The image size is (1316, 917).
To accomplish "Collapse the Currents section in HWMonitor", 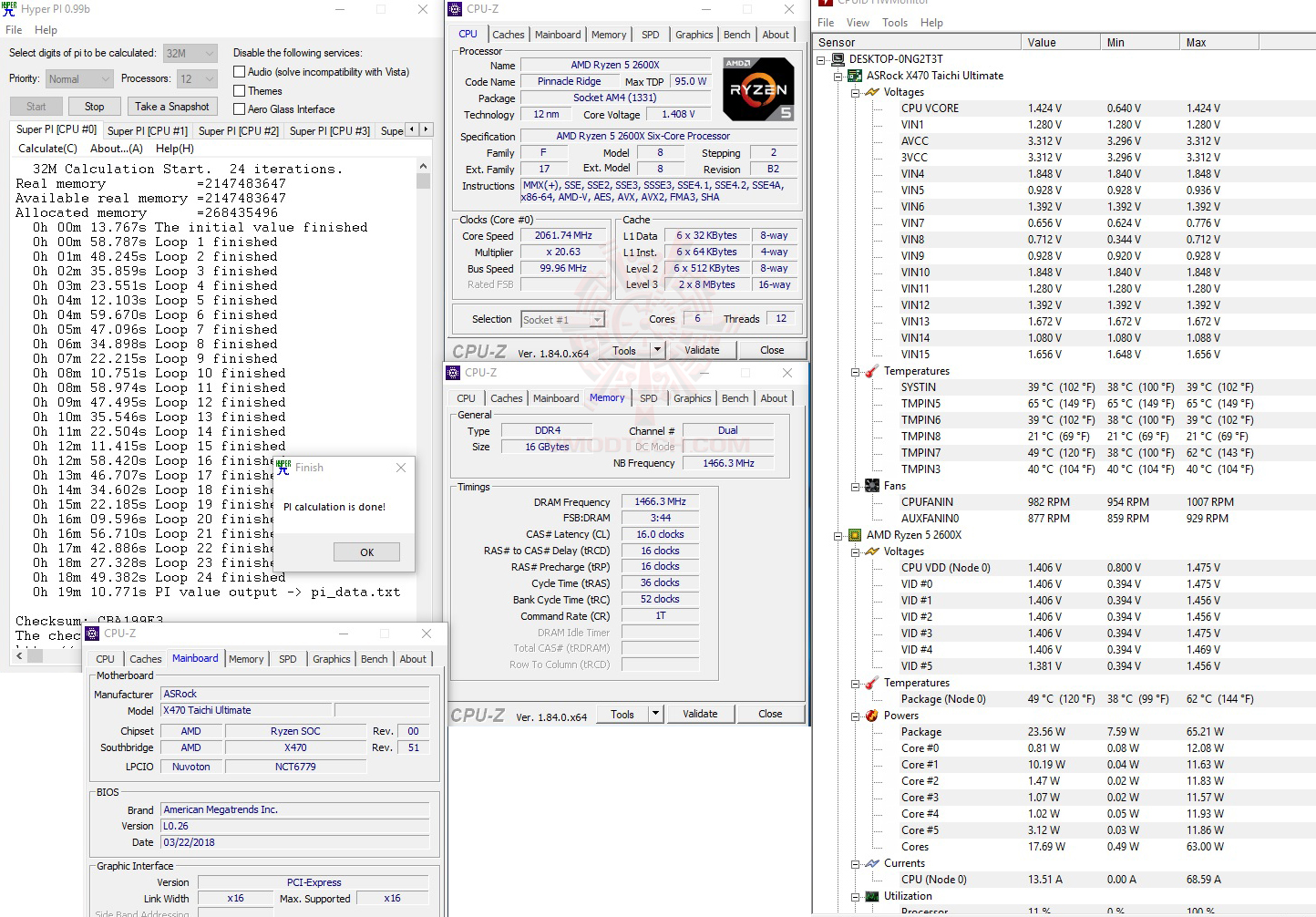I will click(856, 864).
